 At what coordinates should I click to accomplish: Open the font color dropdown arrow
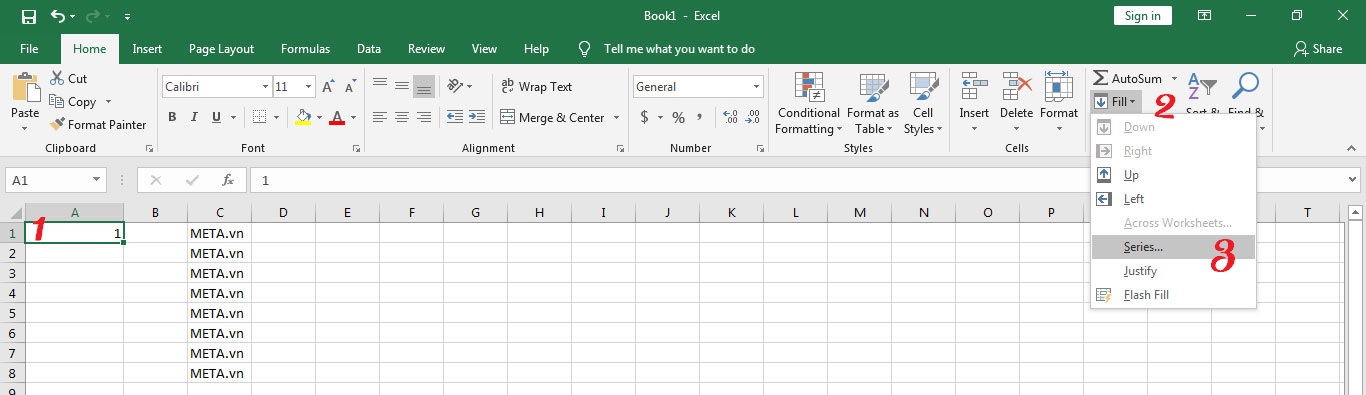coord(354,118)
